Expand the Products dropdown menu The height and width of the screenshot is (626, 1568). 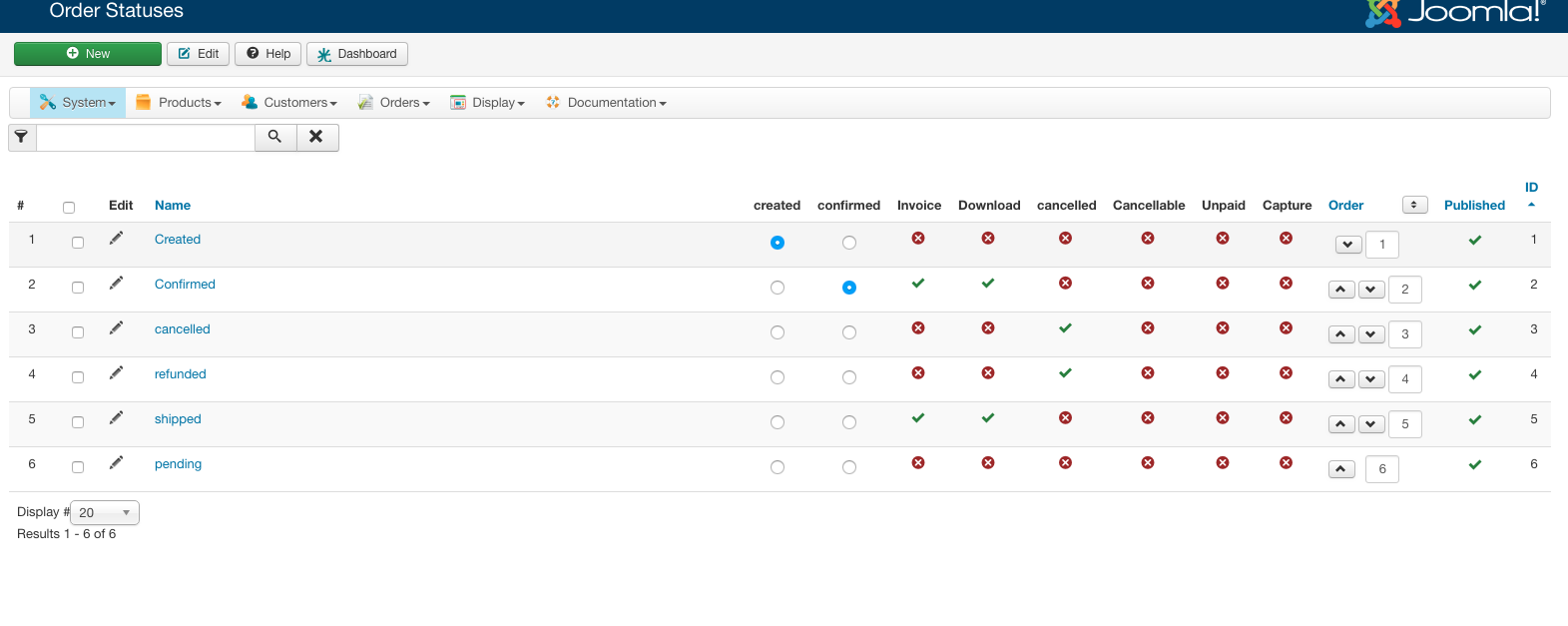click(180, 103)
